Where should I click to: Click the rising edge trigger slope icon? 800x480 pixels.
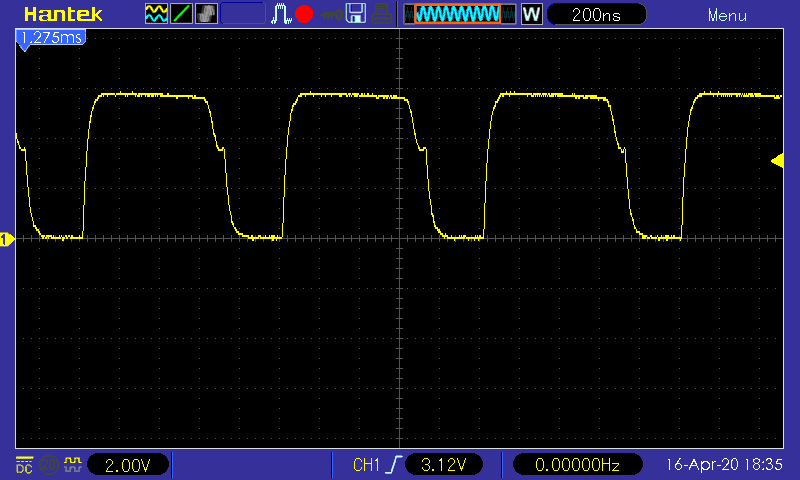pos(393,464)
